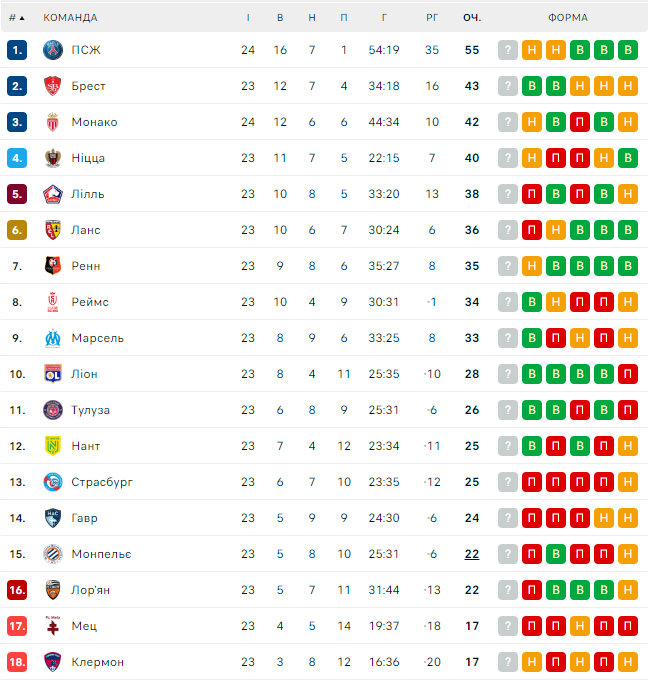Click the Lille club crest
Viewport: 653px width, 681px height.
coord(53,194)
